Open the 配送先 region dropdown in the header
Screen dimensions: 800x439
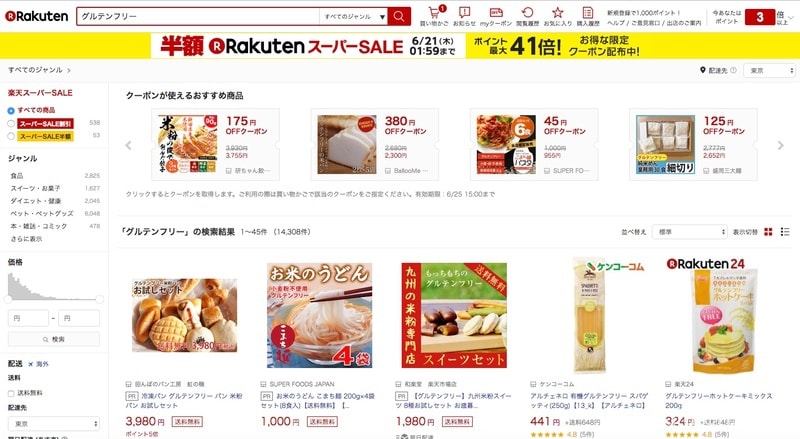[x=769, y=70]
